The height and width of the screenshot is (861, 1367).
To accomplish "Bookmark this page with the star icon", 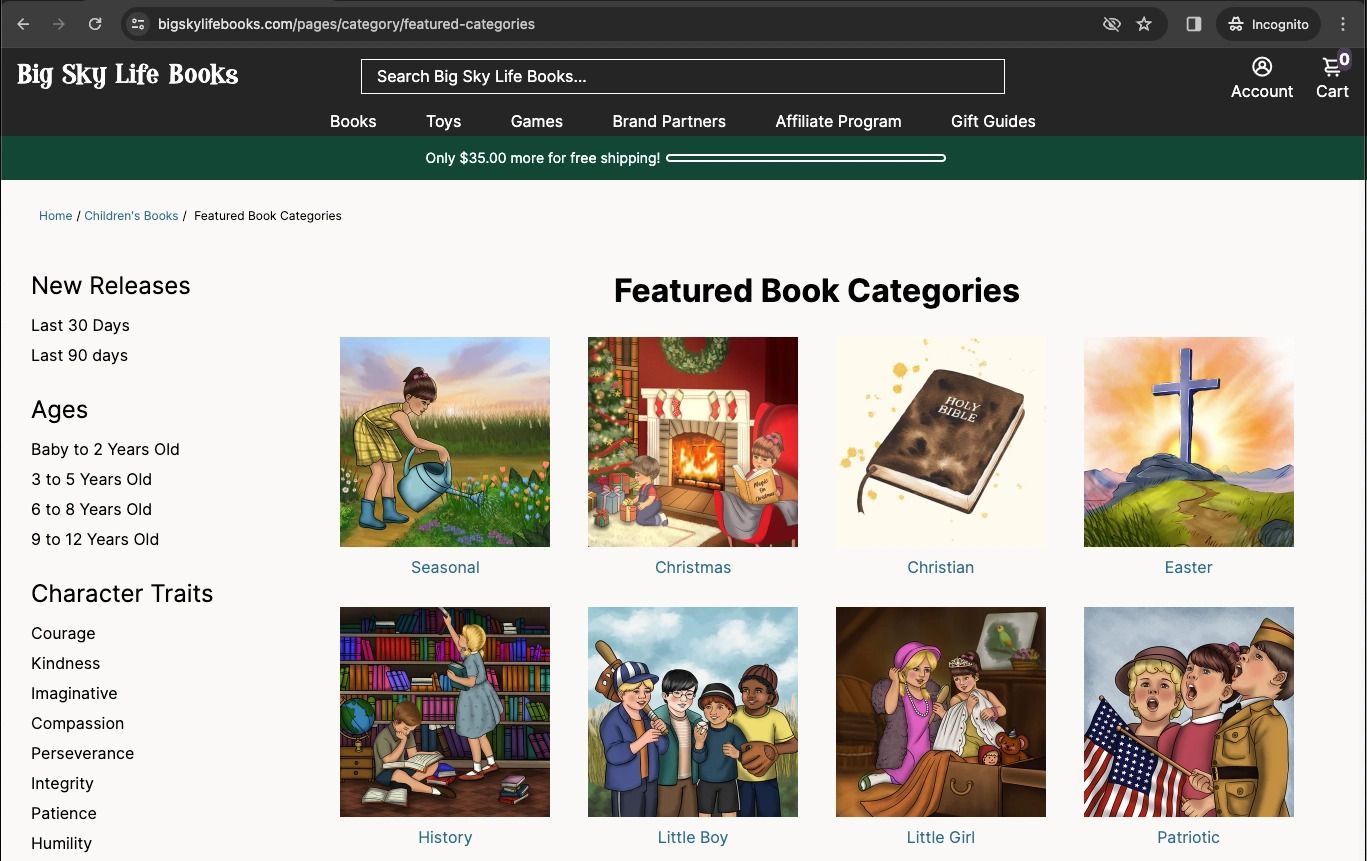I will pos(1144,24).
